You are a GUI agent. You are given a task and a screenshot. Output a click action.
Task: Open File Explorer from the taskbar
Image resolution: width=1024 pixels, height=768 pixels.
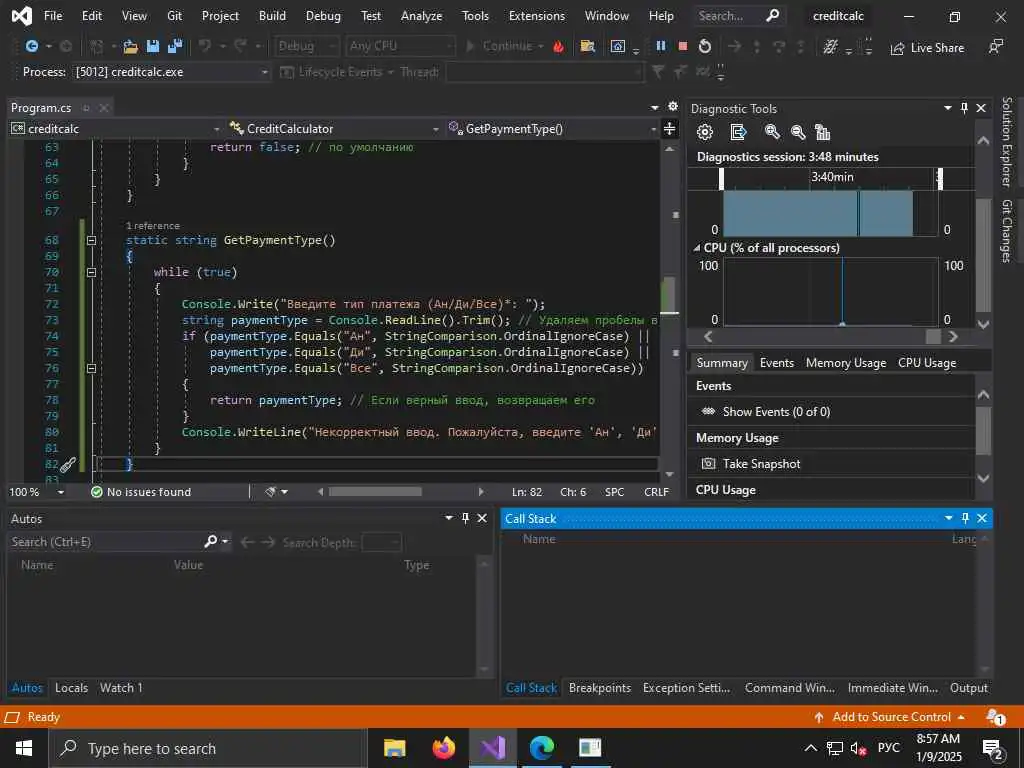click(394, 748)
